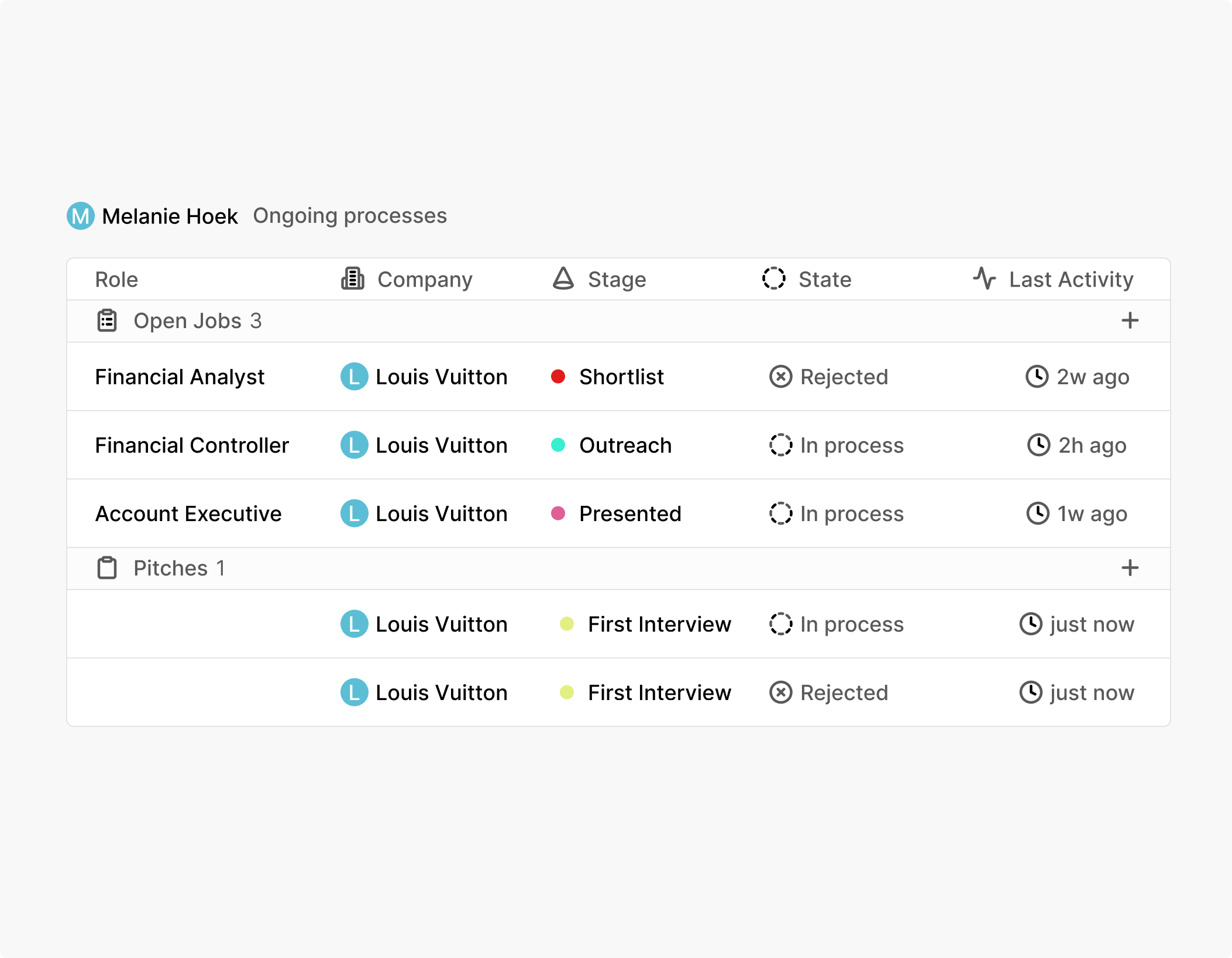Sort by the Last Activity column header
Screen dimensions: 1232x958
[1071, 280]
